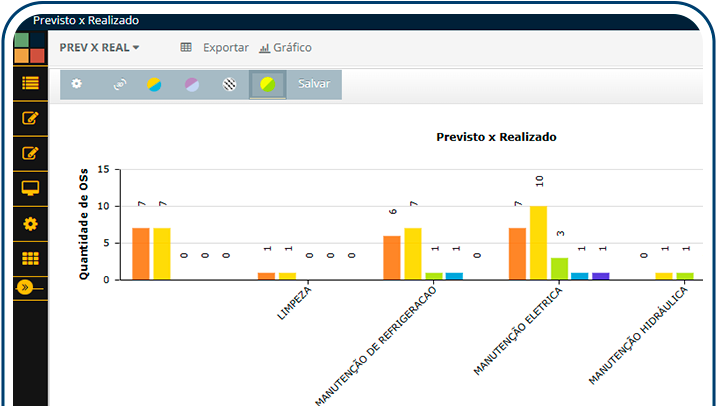Click the orange bar in Manutenção de Refrigeração
The height and width of the screenshot is (406, 716).
pos(392,257)
